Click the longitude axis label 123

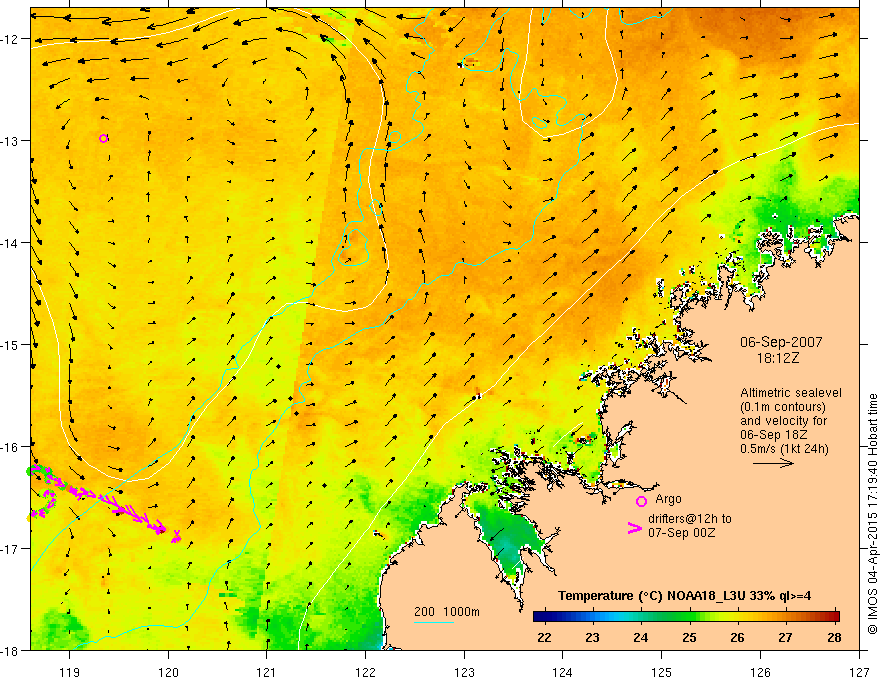click(x=464, y=672)
